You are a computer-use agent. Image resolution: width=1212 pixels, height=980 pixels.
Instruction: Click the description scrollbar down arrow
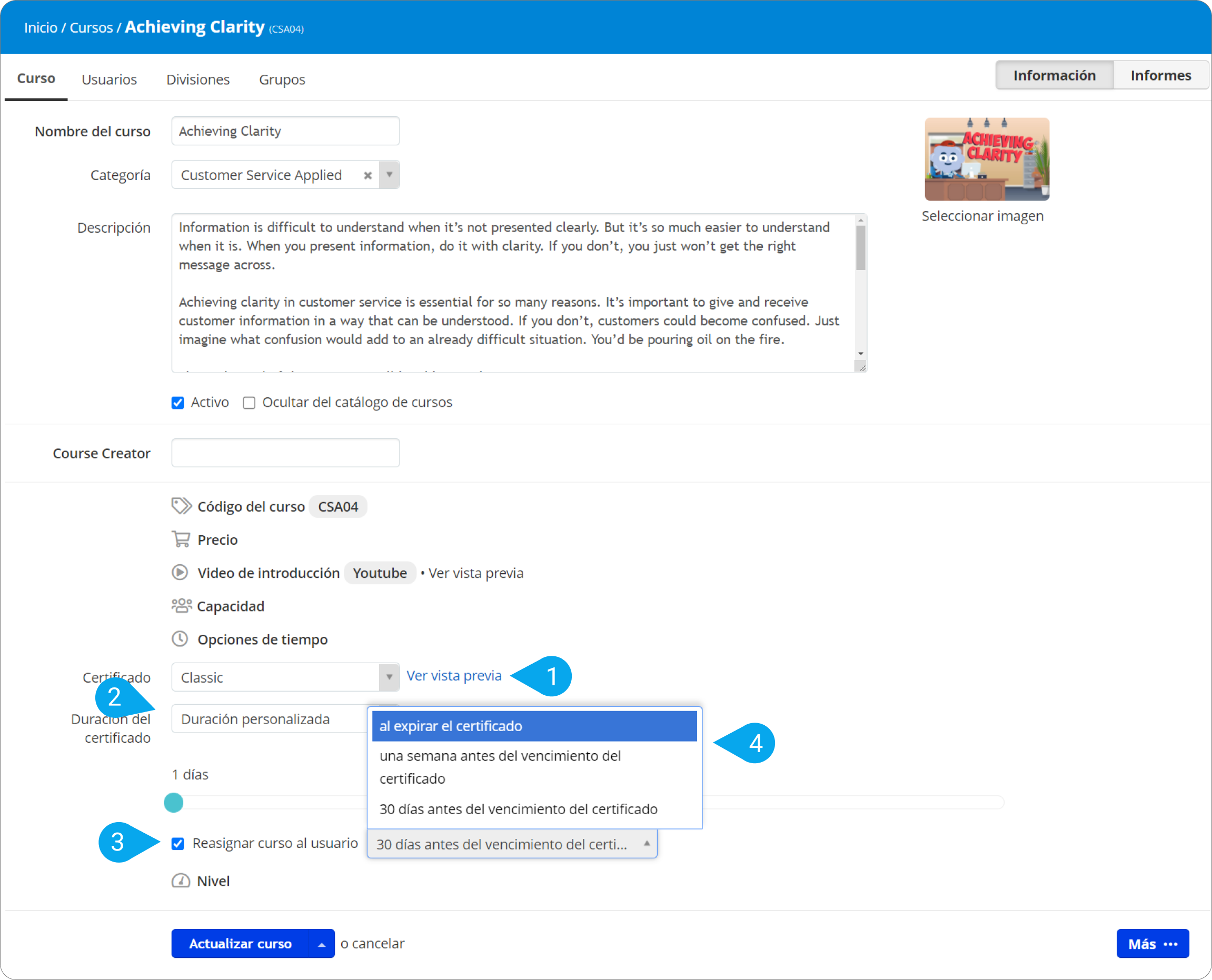[861, 353]
